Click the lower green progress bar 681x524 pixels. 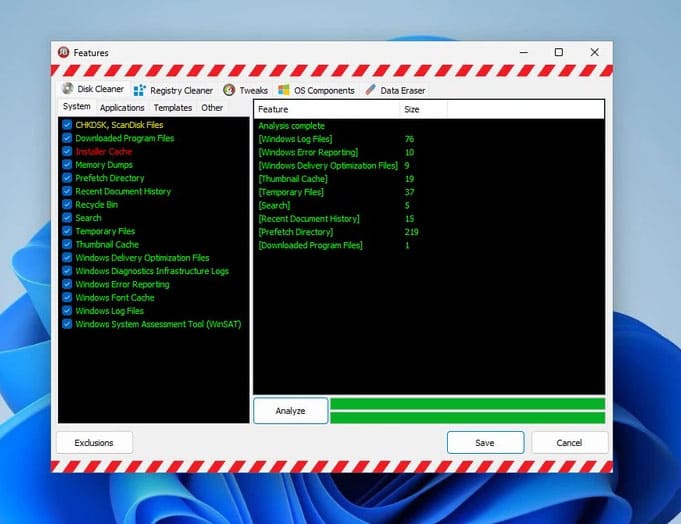pyautogui.click(x=467, y=418)
